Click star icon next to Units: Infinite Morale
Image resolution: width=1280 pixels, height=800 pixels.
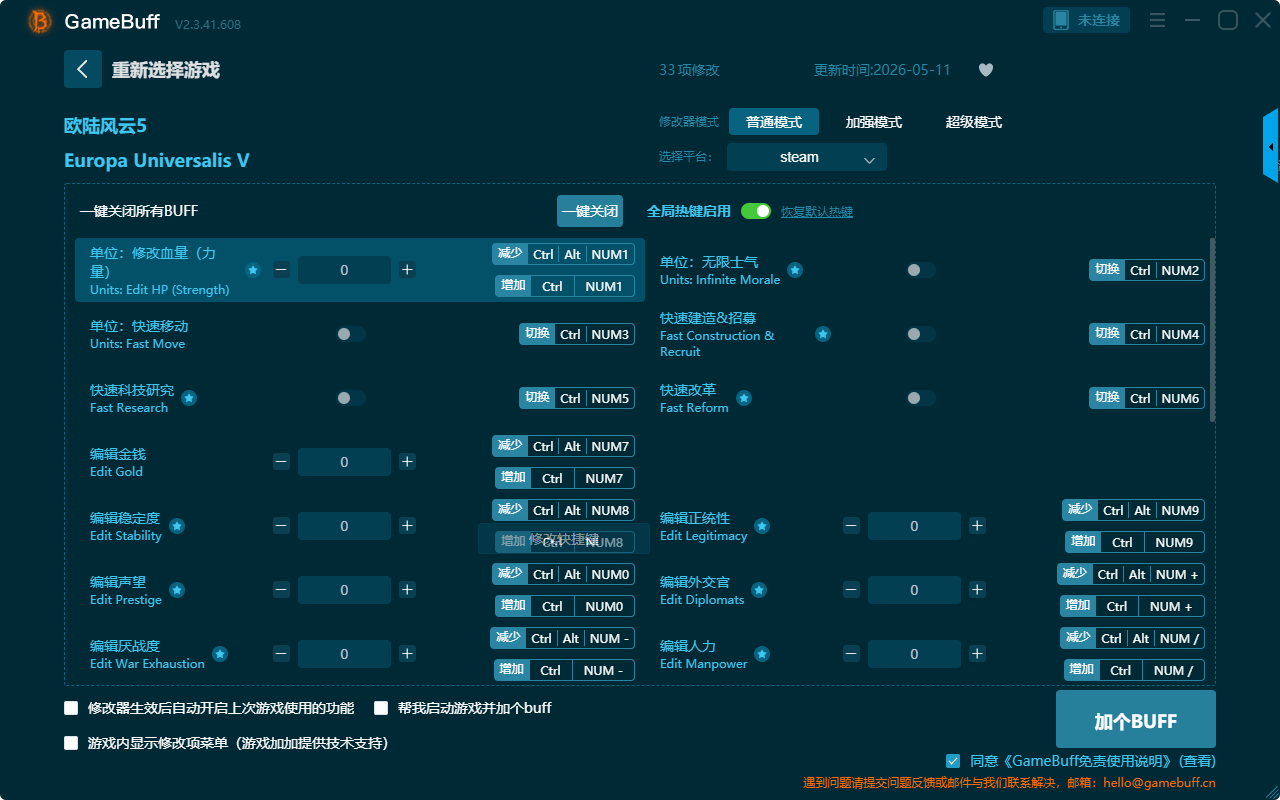(x=795, y=270)
